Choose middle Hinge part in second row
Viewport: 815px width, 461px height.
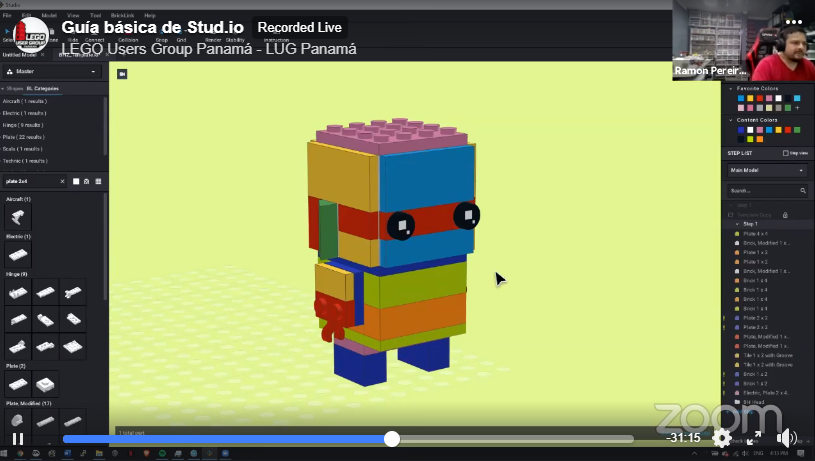[x=45, y=319]
